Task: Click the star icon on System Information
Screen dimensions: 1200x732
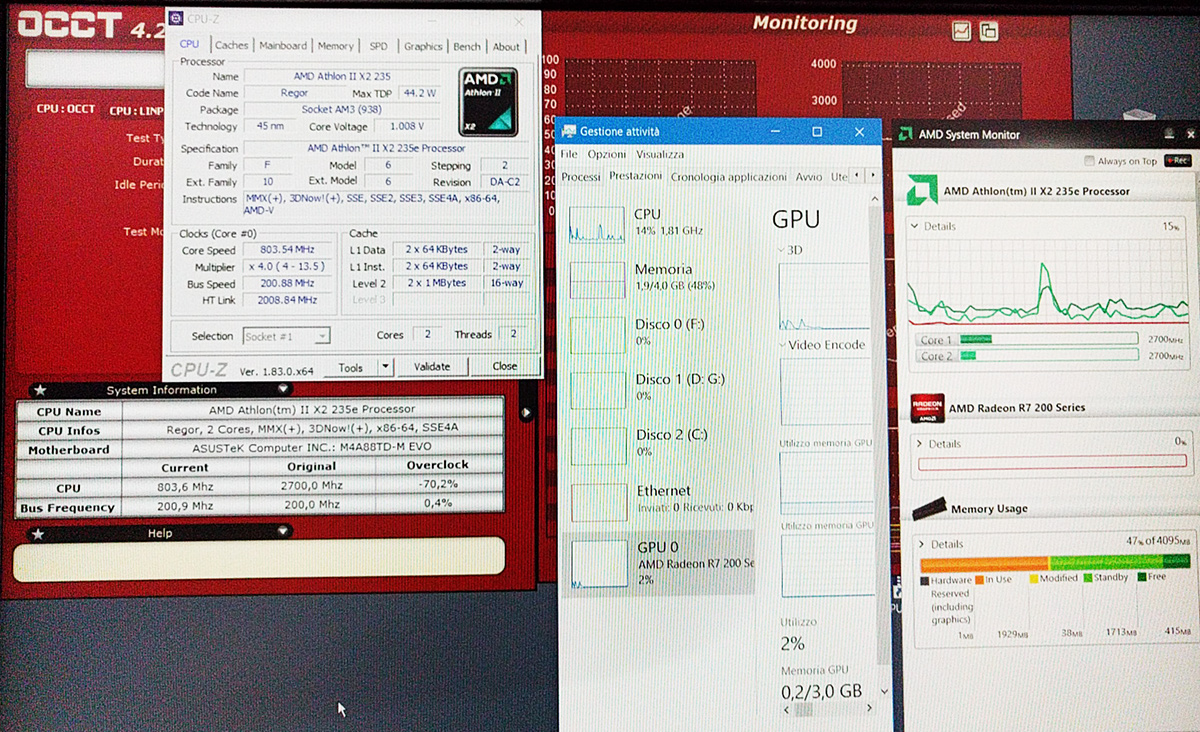Action: tap(39, 390)
